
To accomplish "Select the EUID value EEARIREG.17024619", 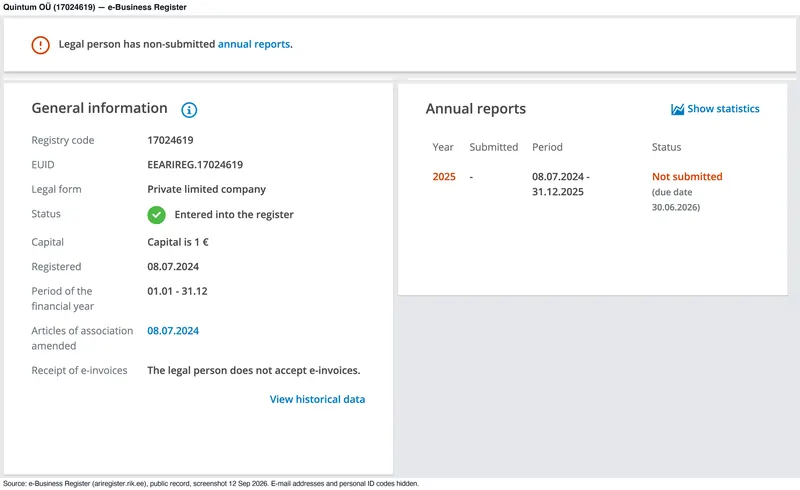I will tap(195, 164).
